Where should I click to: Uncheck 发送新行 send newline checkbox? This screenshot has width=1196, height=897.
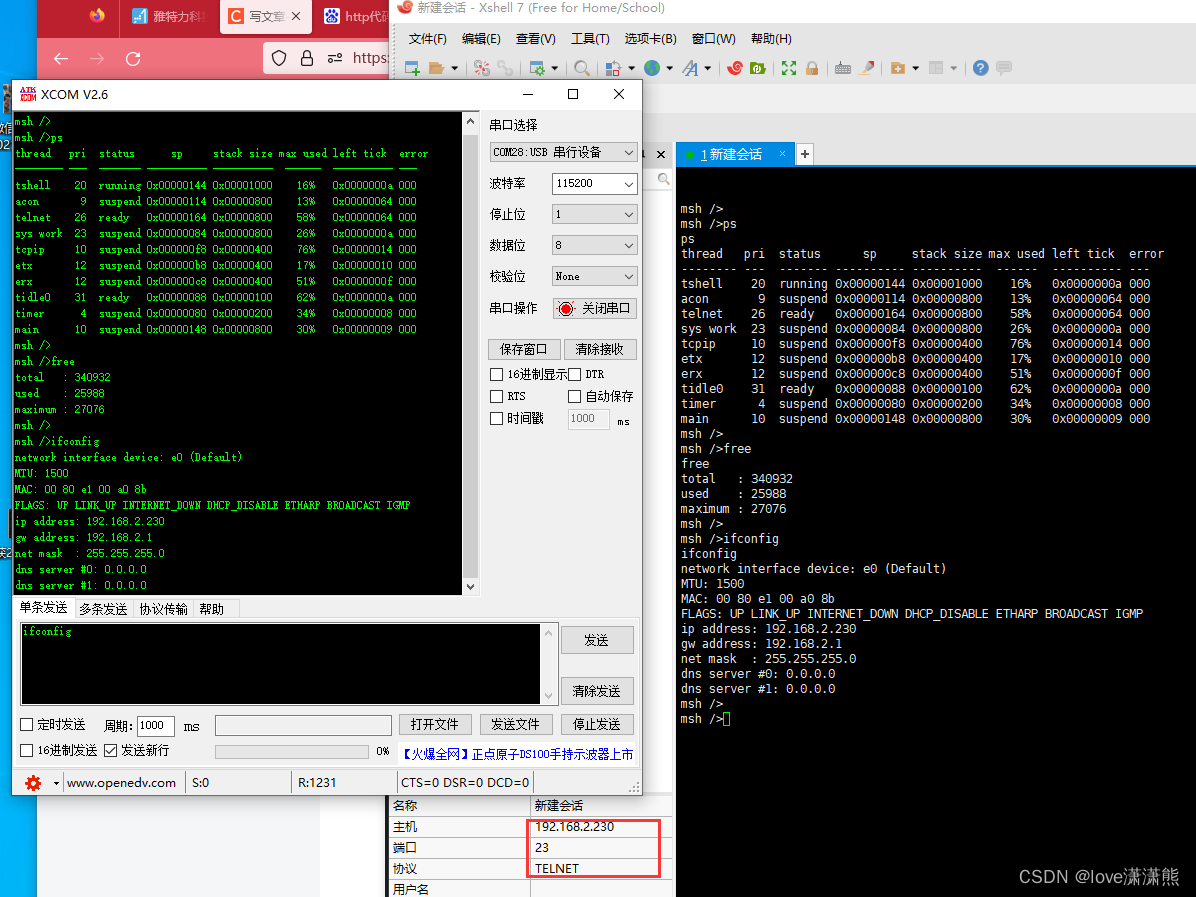(x=111, y=751)
